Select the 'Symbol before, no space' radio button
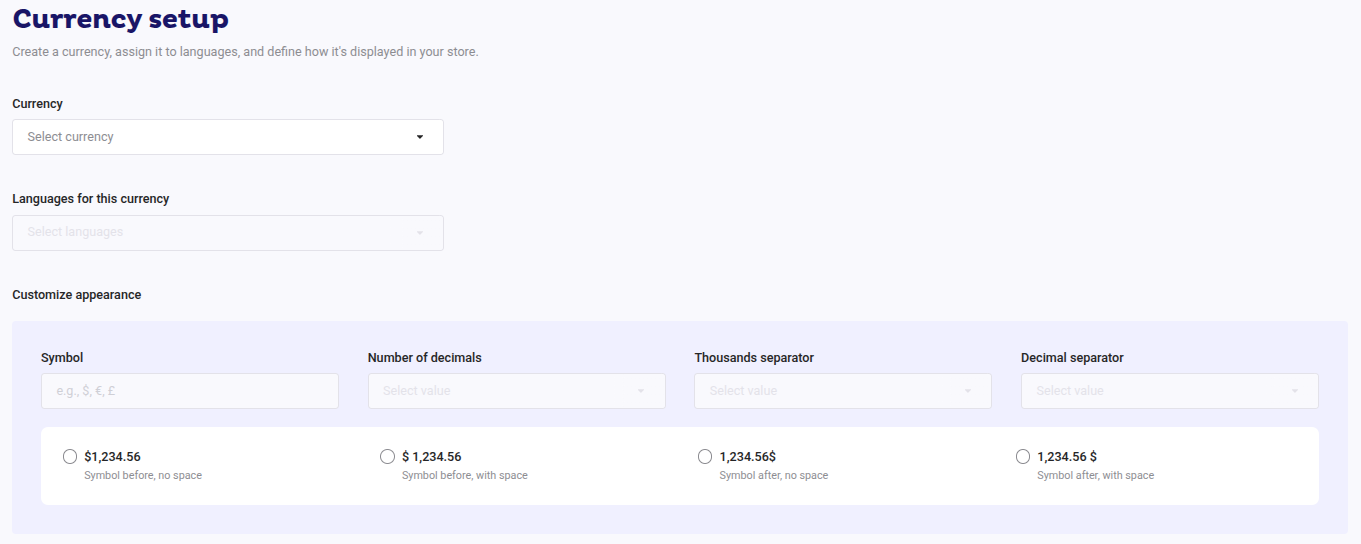 (70, 457)
